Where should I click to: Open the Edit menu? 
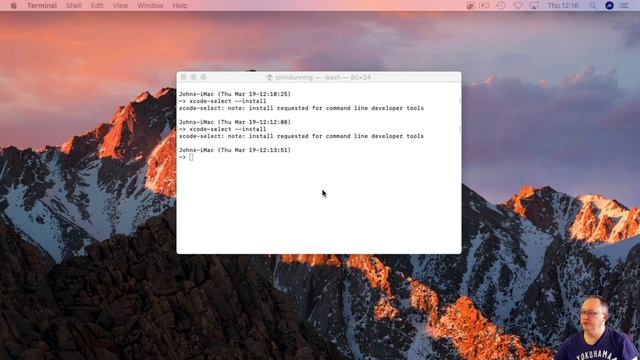[97, 6]
